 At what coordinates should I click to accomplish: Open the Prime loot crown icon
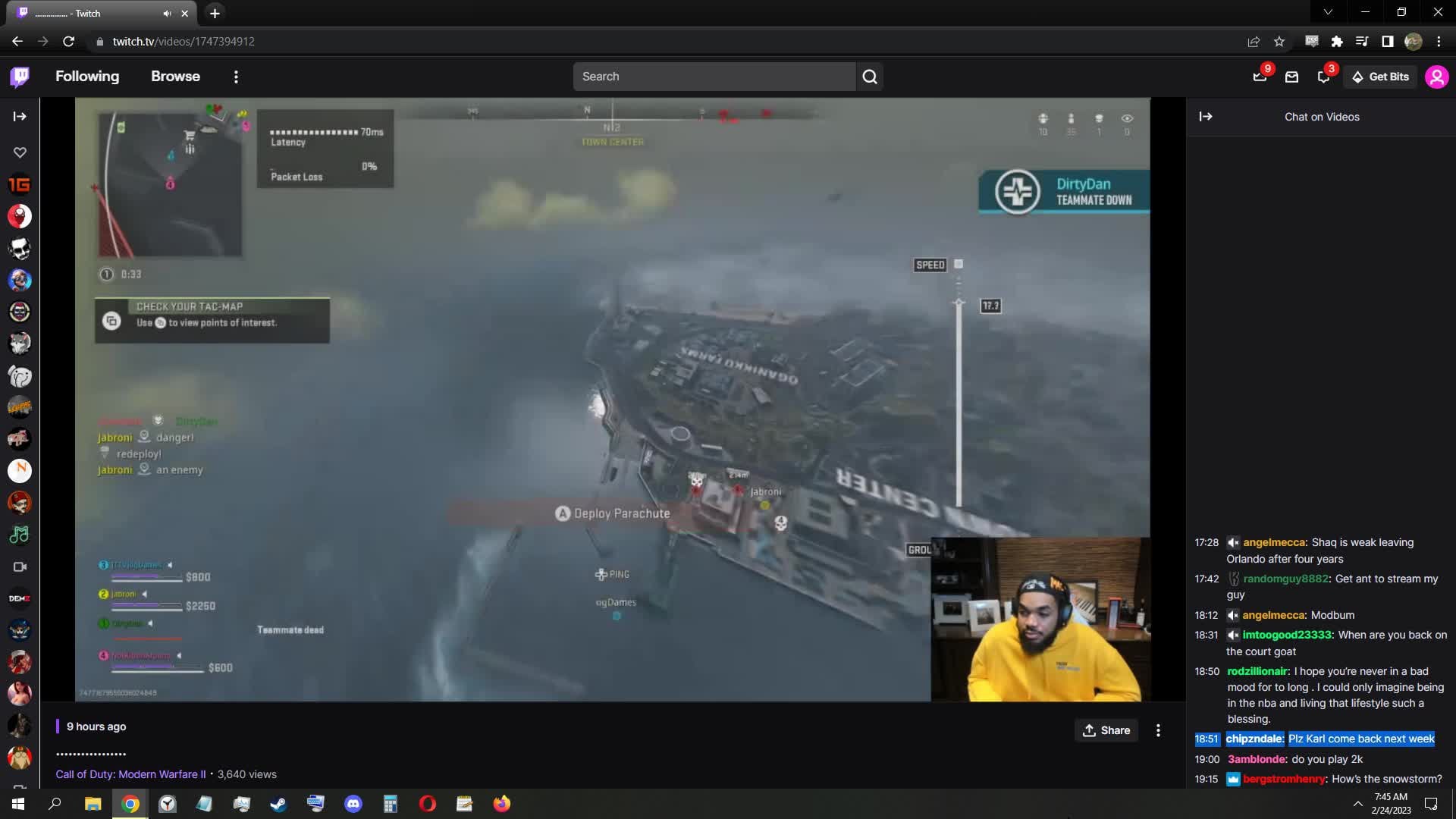(x=1260, y=77)
